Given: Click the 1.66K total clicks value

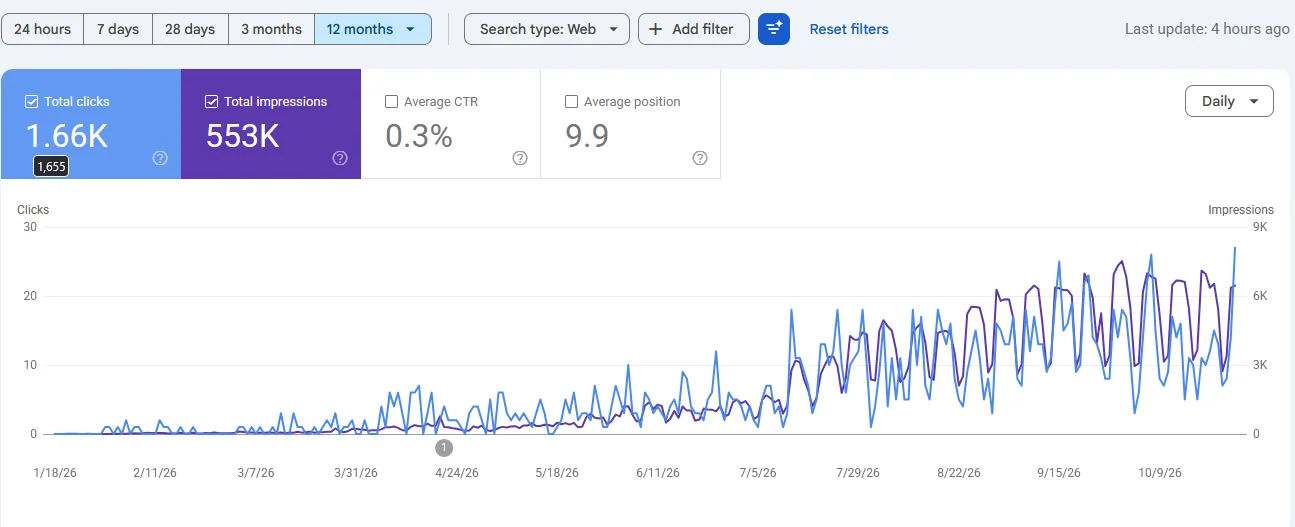Looking at the screenshot, I should click(x=66, y=136).
